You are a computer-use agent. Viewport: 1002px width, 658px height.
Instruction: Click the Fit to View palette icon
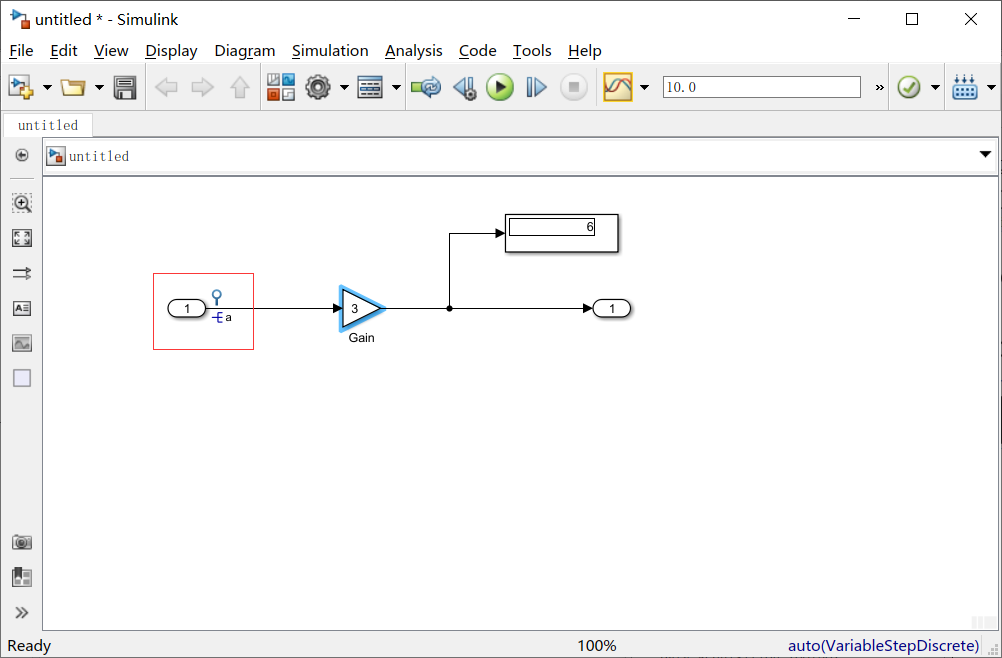(x=22, y=238)
